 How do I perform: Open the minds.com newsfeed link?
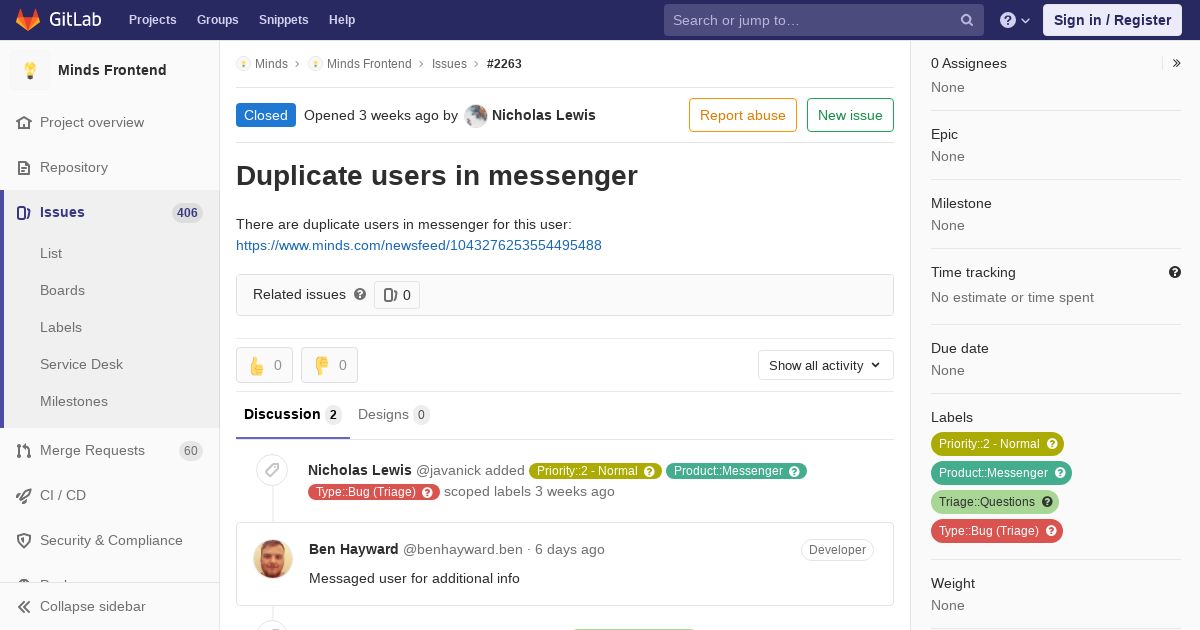pyautogui.click(x=419, y=245)
